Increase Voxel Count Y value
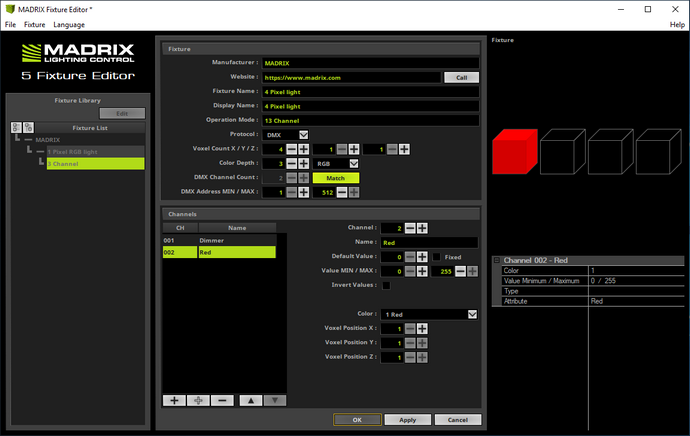690x436 pixels. (x=354, y=149)
